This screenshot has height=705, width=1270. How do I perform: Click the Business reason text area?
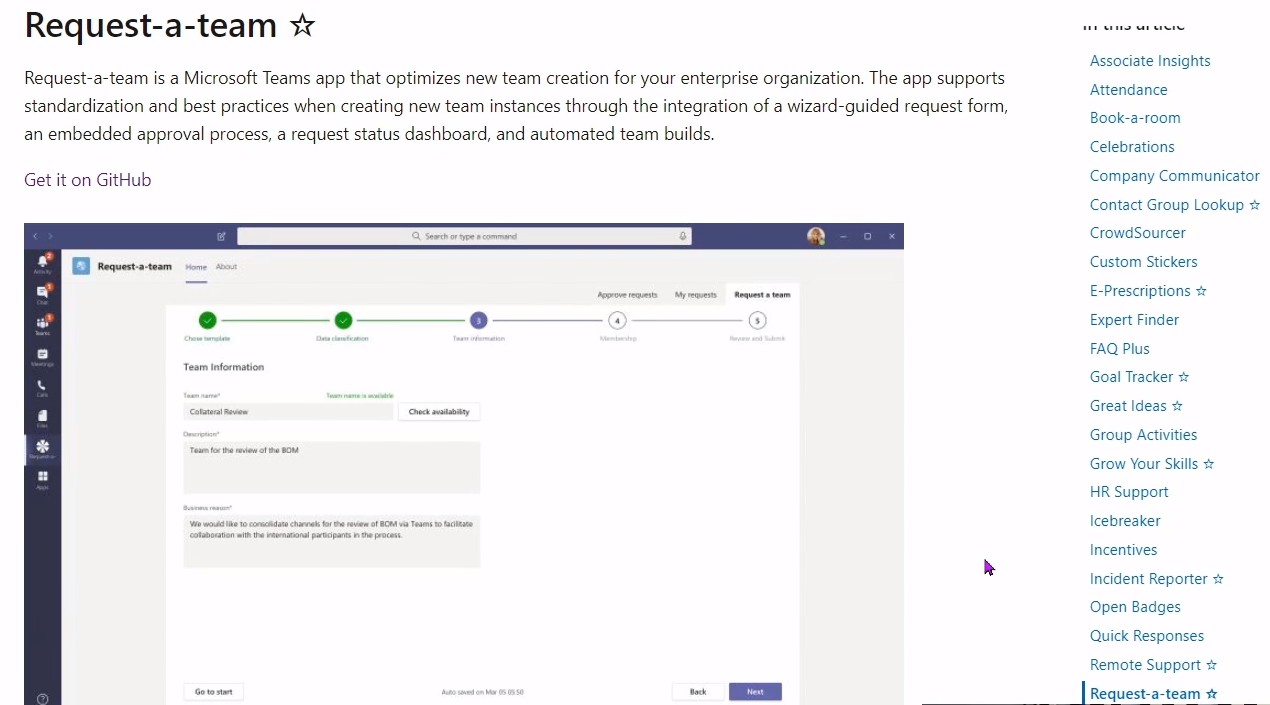coord(332,541)
